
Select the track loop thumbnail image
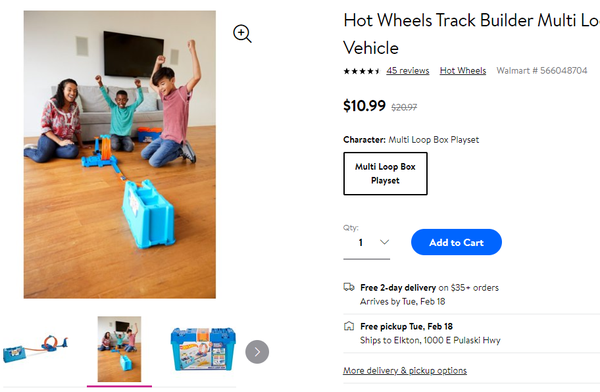click(x=36, y=348)
